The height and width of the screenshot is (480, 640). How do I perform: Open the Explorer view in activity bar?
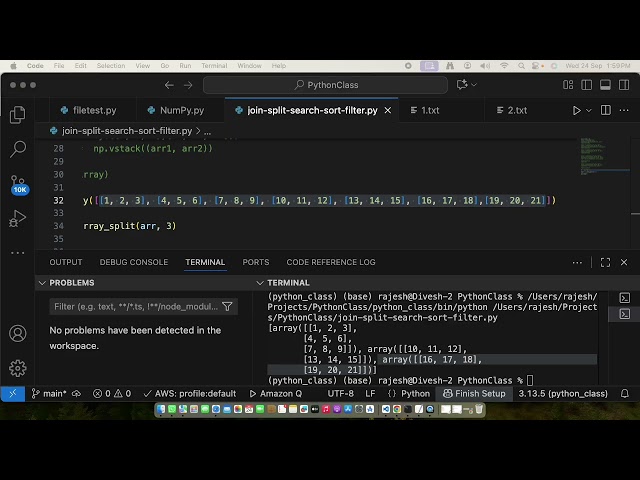[18, 115]
